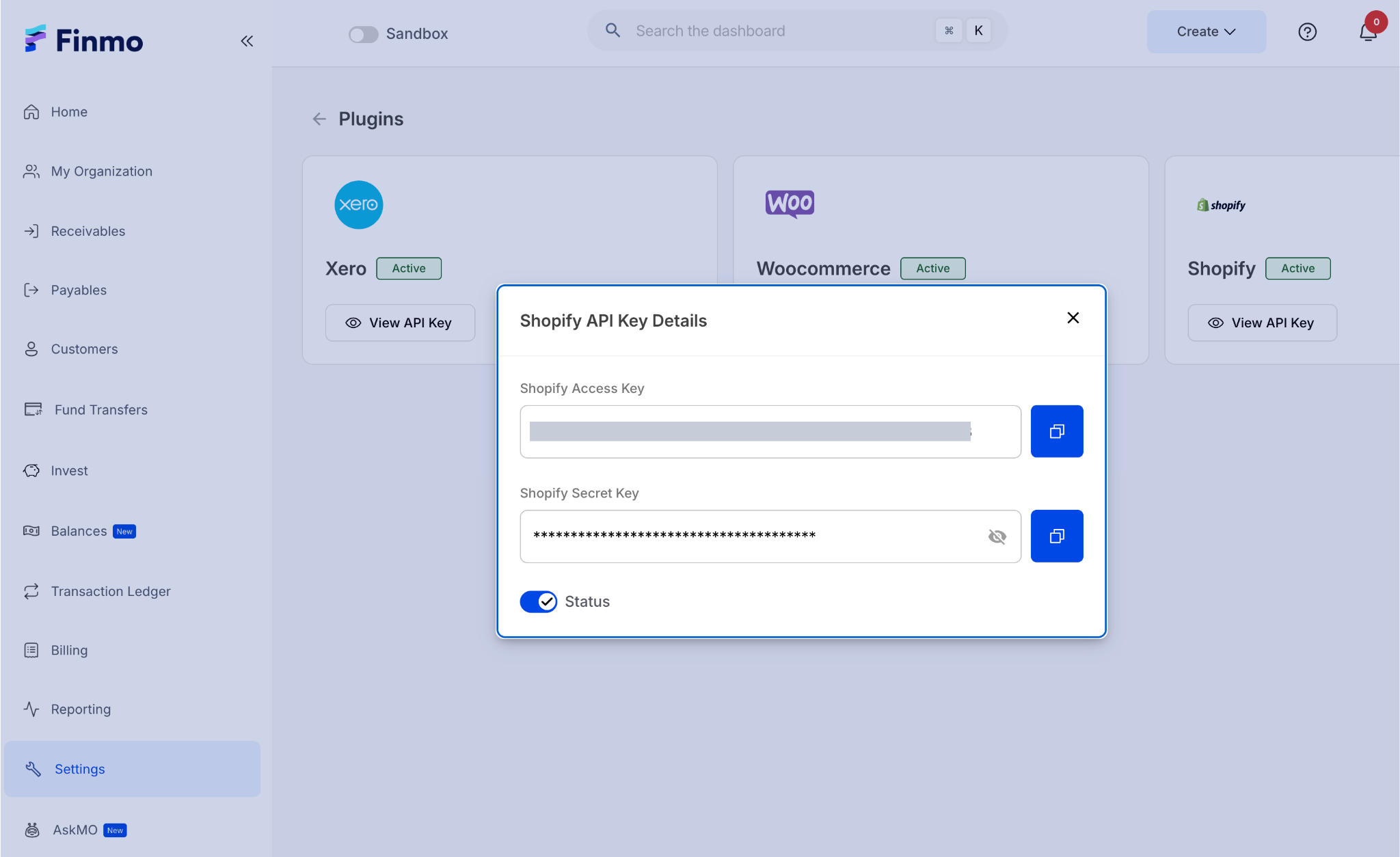Viewport: 1400px width, 857px height.
Task: Click the AskMO New badge
Action: (x=115, y=830)
